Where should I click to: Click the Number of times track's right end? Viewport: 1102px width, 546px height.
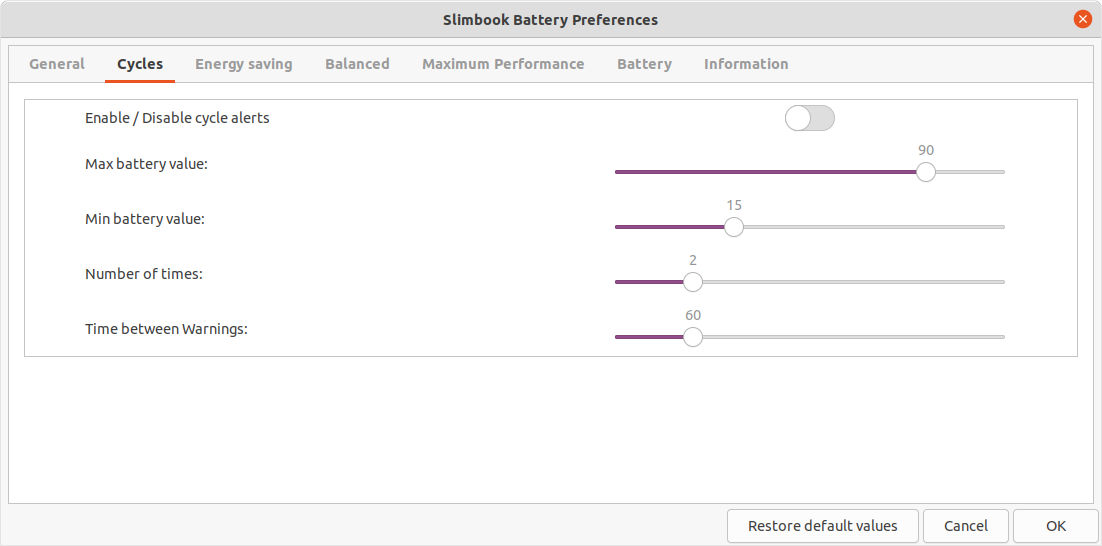[1000, 282]
